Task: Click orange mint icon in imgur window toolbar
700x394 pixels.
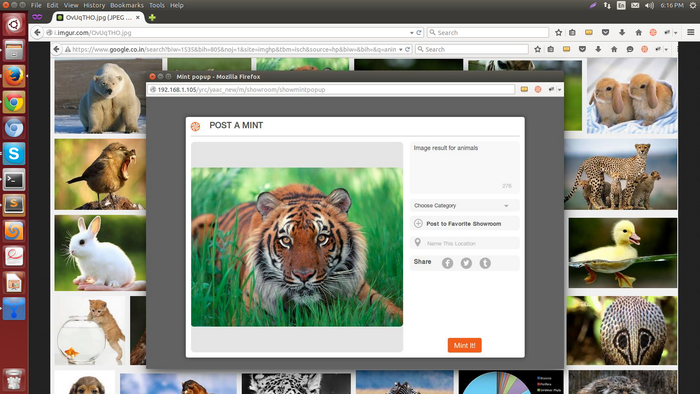Action: (653, 33)
